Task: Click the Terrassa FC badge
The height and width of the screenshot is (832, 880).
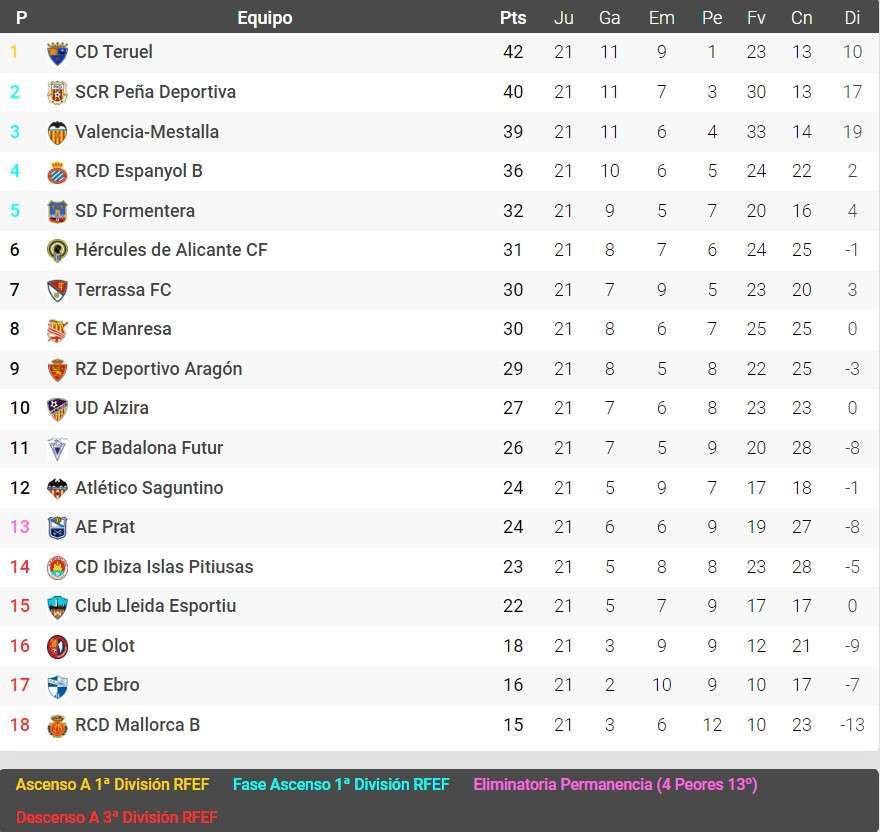Action: click(57, 289)
